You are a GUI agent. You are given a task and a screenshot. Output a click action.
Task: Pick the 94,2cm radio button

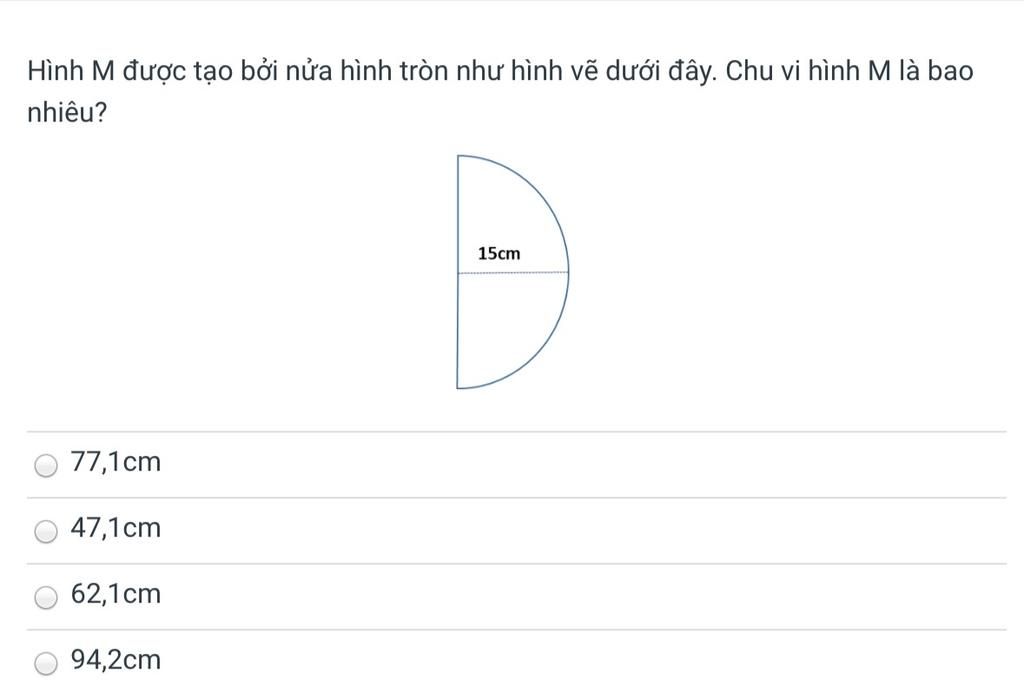click(x=46, y=663)
